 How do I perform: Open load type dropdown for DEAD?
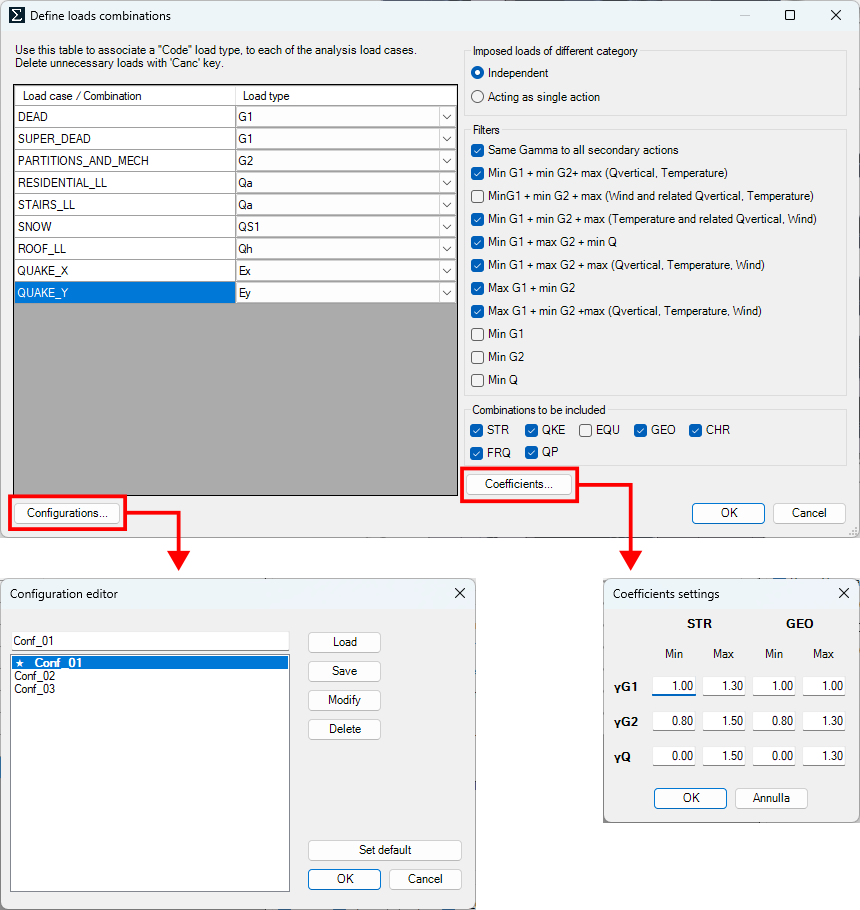(x=446, y=117)
